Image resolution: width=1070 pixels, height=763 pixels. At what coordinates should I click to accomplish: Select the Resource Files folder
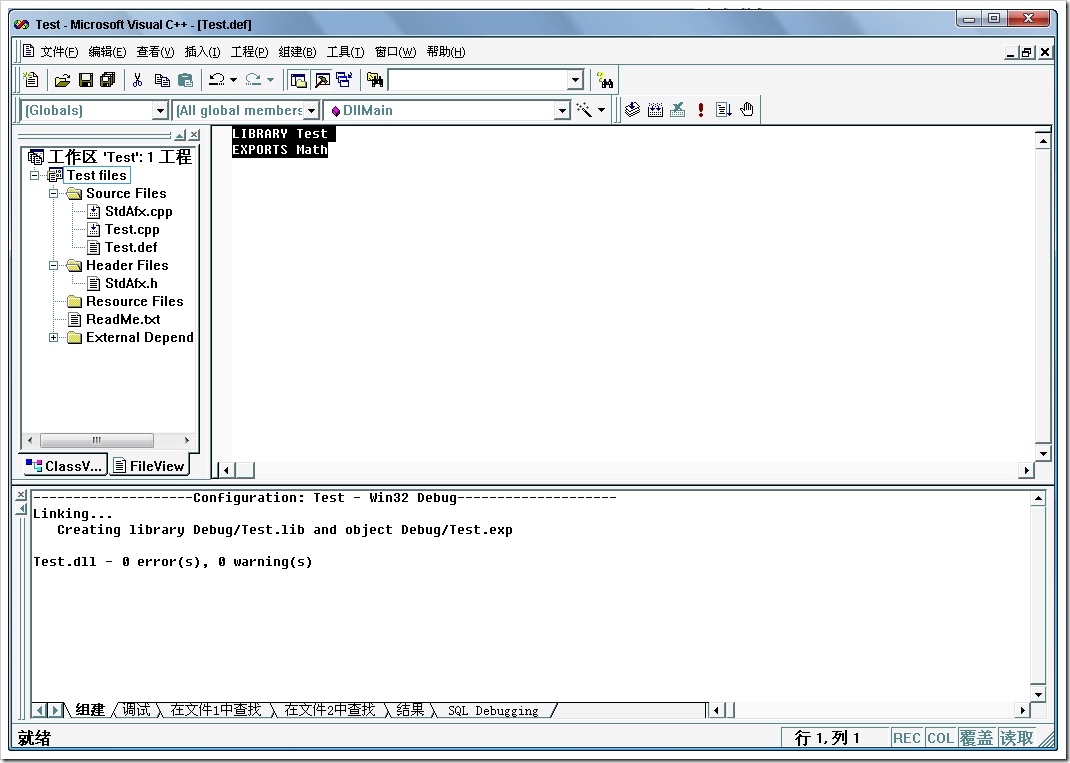134,301
